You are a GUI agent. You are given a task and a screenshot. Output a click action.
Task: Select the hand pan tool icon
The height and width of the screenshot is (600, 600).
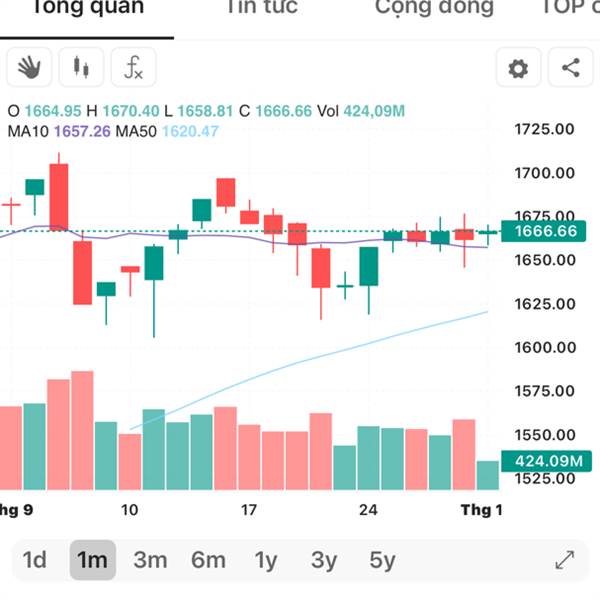click(x=29, y=68)
